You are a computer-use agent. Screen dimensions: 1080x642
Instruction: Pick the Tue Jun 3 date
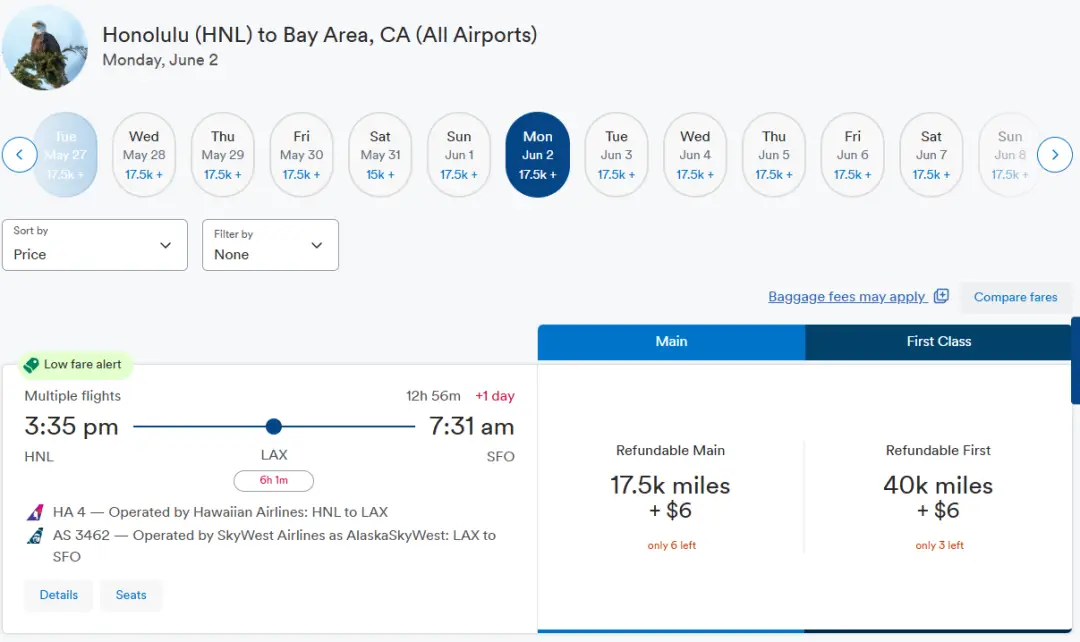pyautogui.click(x=617, y=155)
